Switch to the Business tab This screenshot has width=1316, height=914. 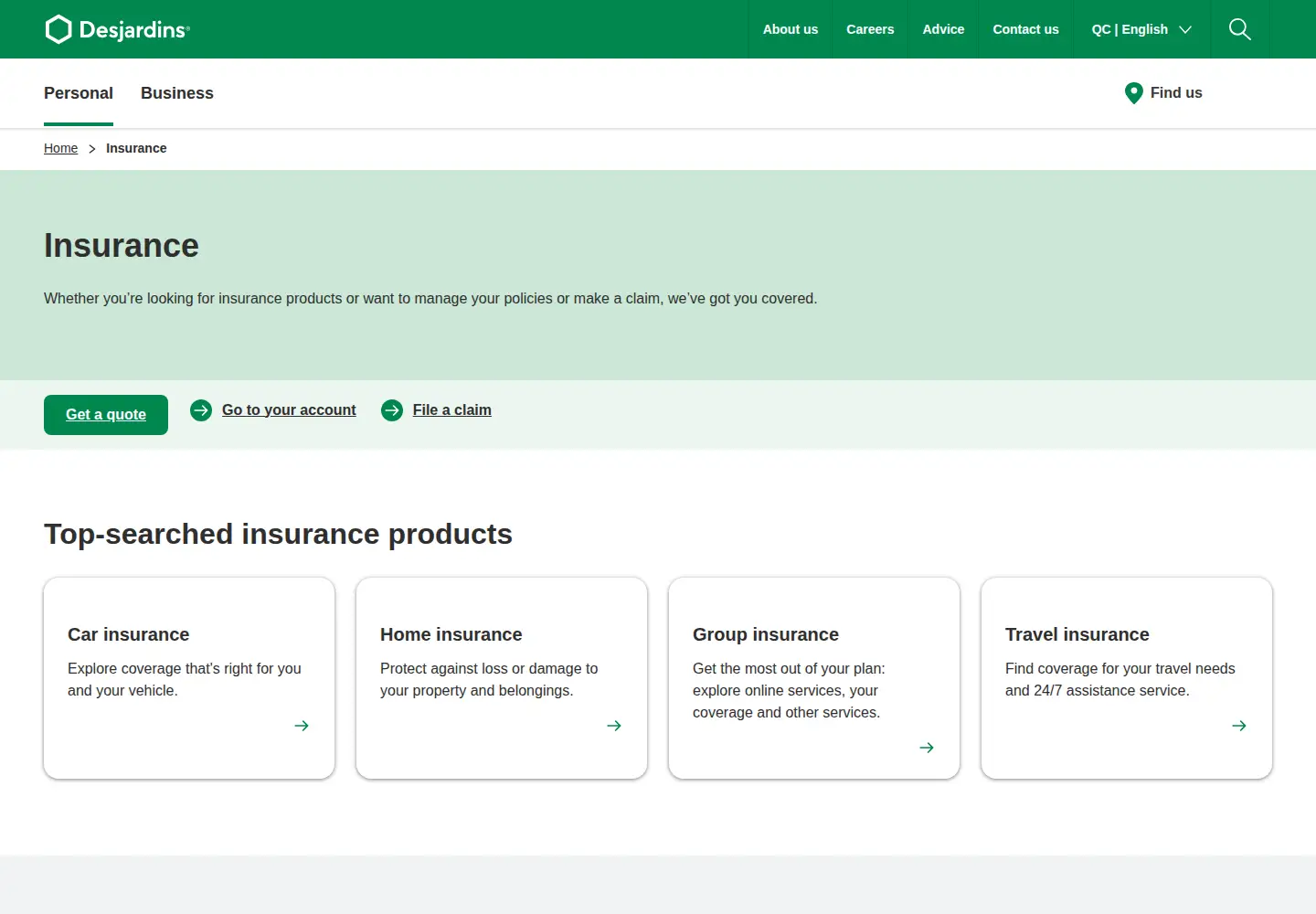[177, 93]
